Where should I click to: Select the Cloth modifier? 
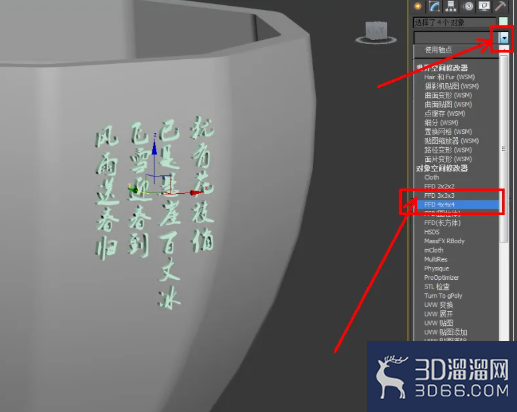point(432,177)
